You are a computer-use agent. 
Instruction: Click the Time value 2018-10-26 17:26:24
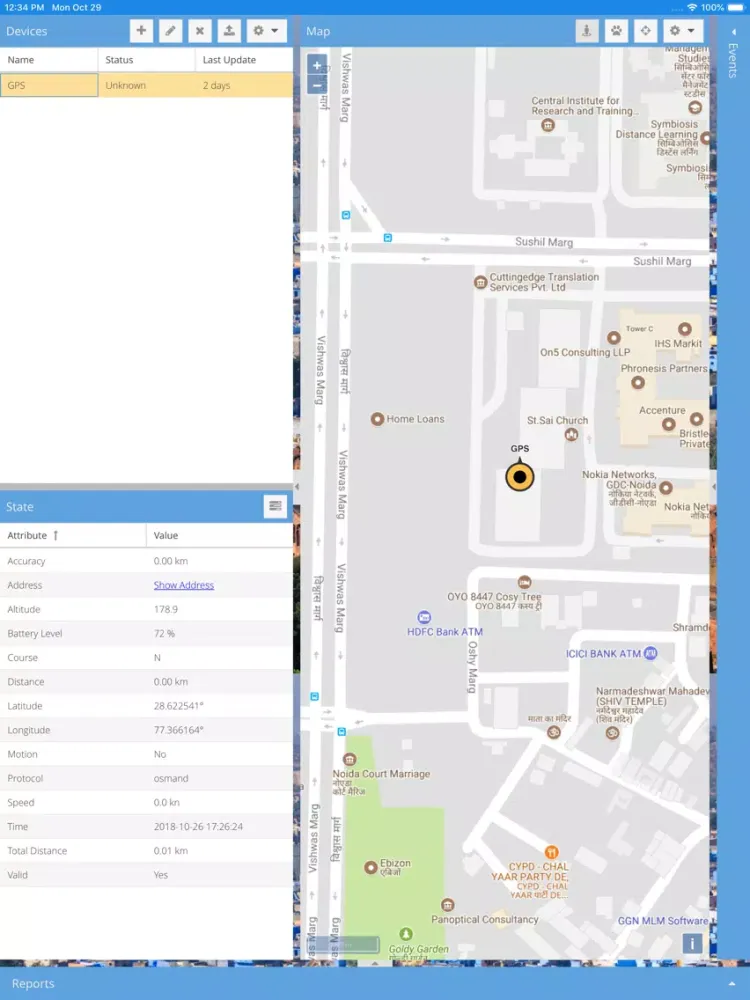point(198,827)
